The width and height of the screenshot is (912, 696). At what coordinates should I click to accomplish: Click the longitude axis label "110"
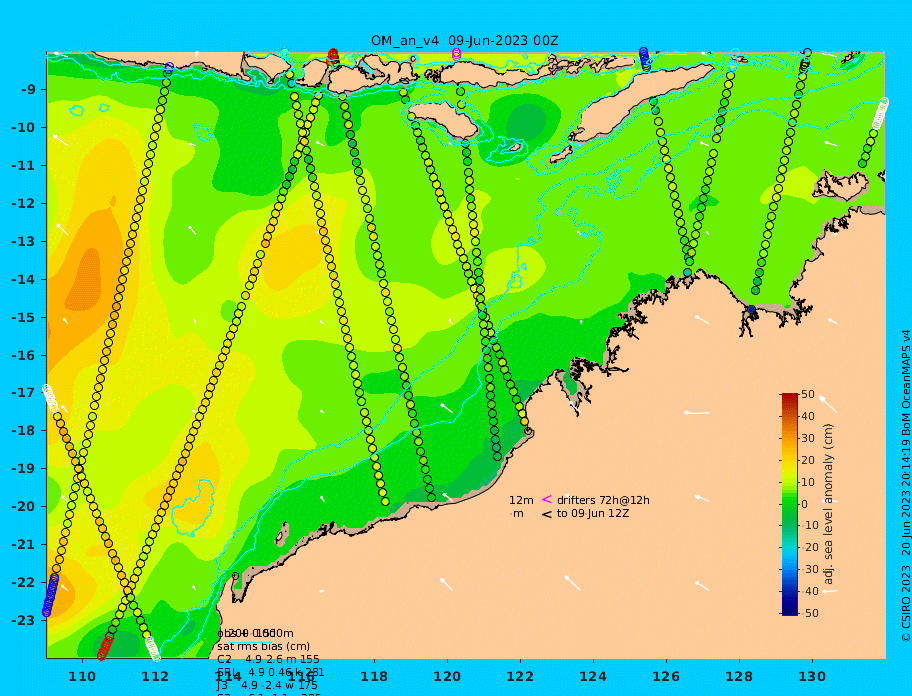[x=82, y=676]
